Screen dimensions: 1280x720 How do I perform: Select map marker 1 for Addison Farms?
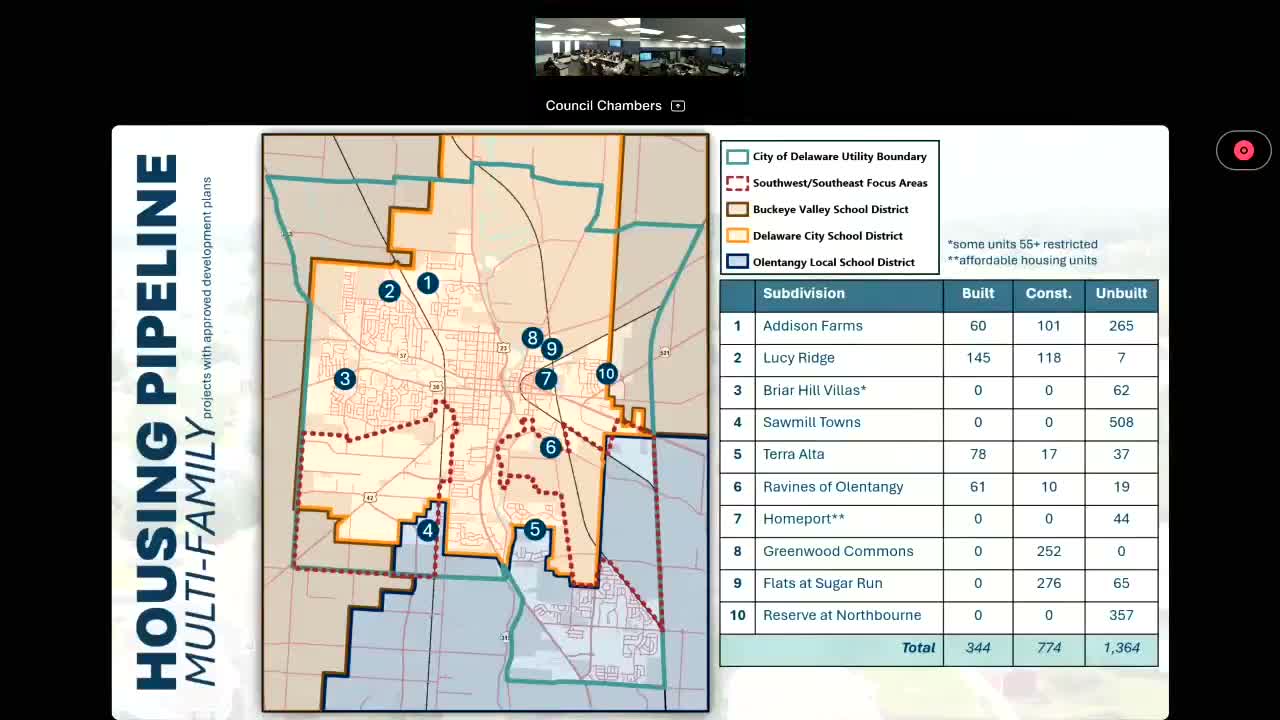click(x=427, y=283)
